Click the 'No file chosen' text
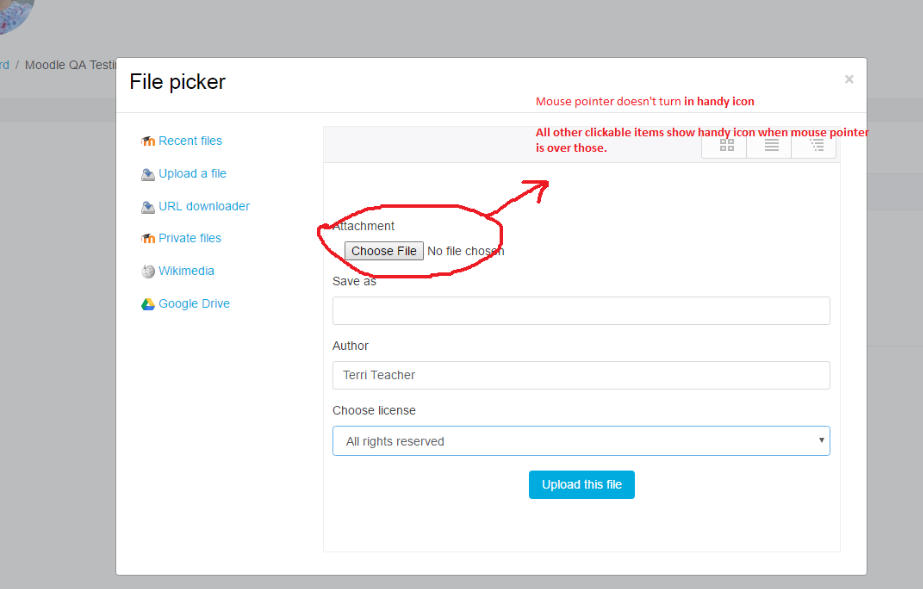Screen dimensions: 923x589 466,251
